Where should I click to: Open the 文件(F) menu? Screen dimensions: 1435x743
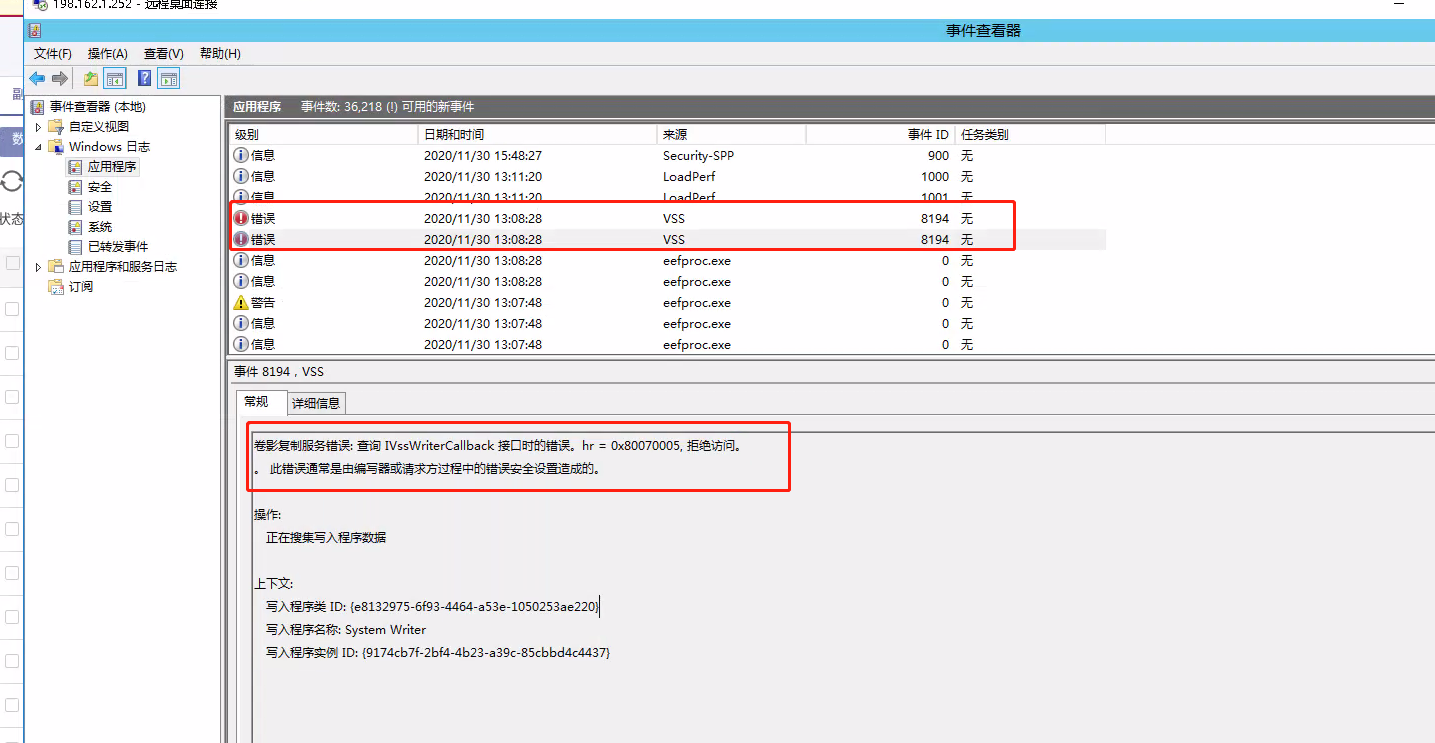53,54
